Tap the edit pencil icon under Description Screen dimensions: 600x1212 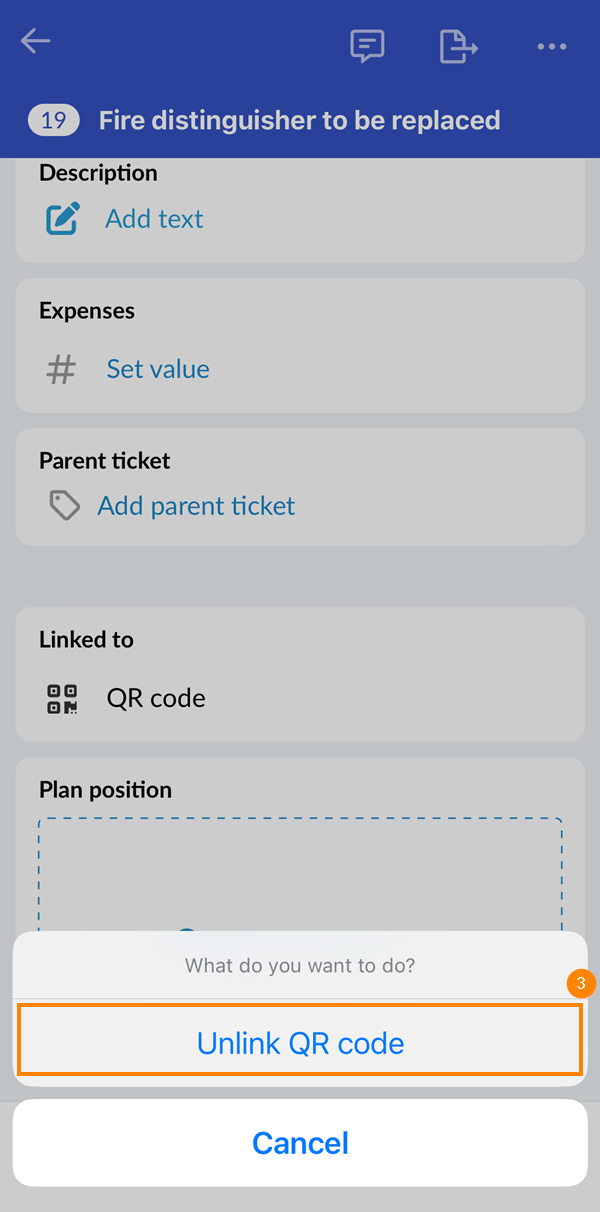63,219
